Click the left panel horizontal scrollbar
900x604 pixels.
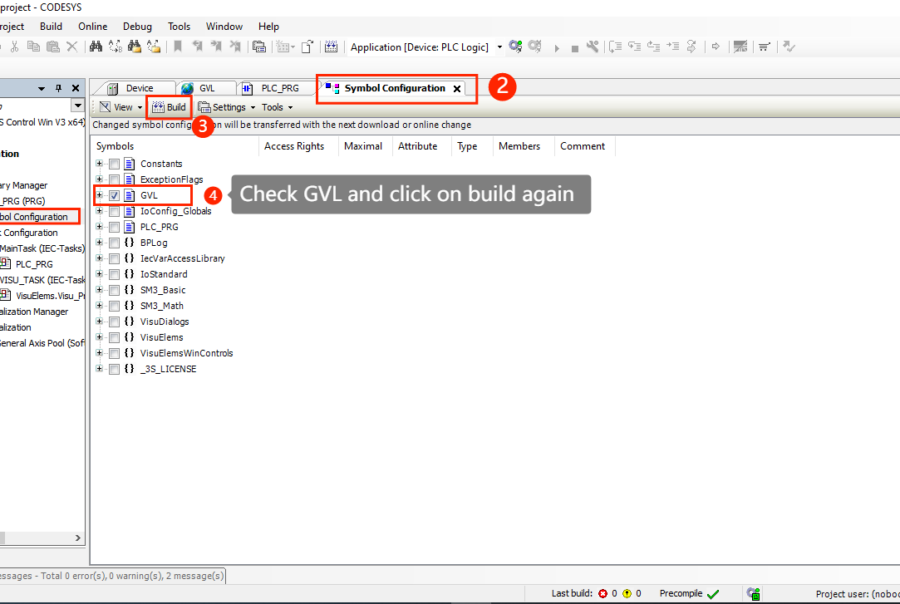40,540
